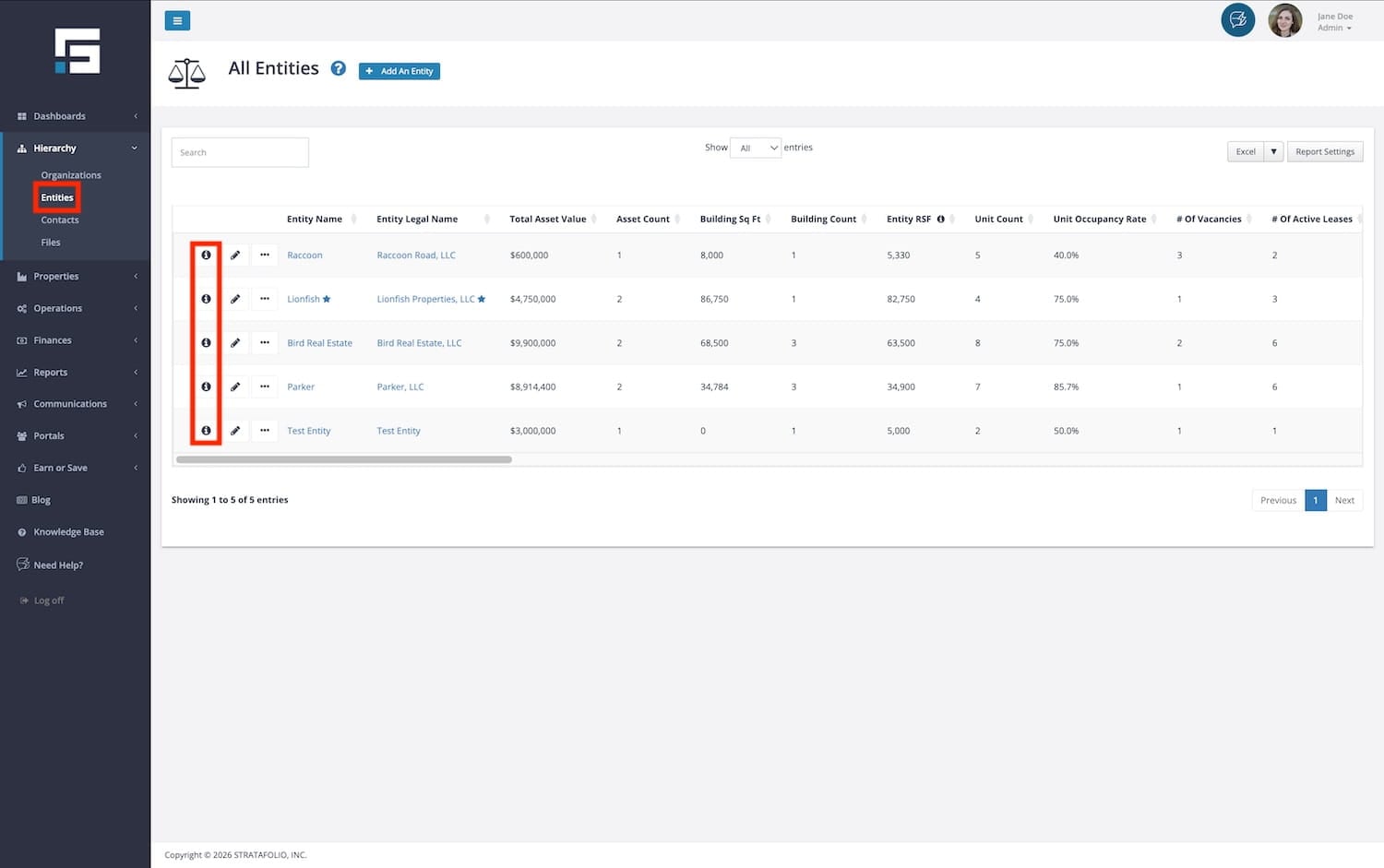Click the Entity RSF info icon
The image size is (1384, 868).
click(x=940, y=220)
